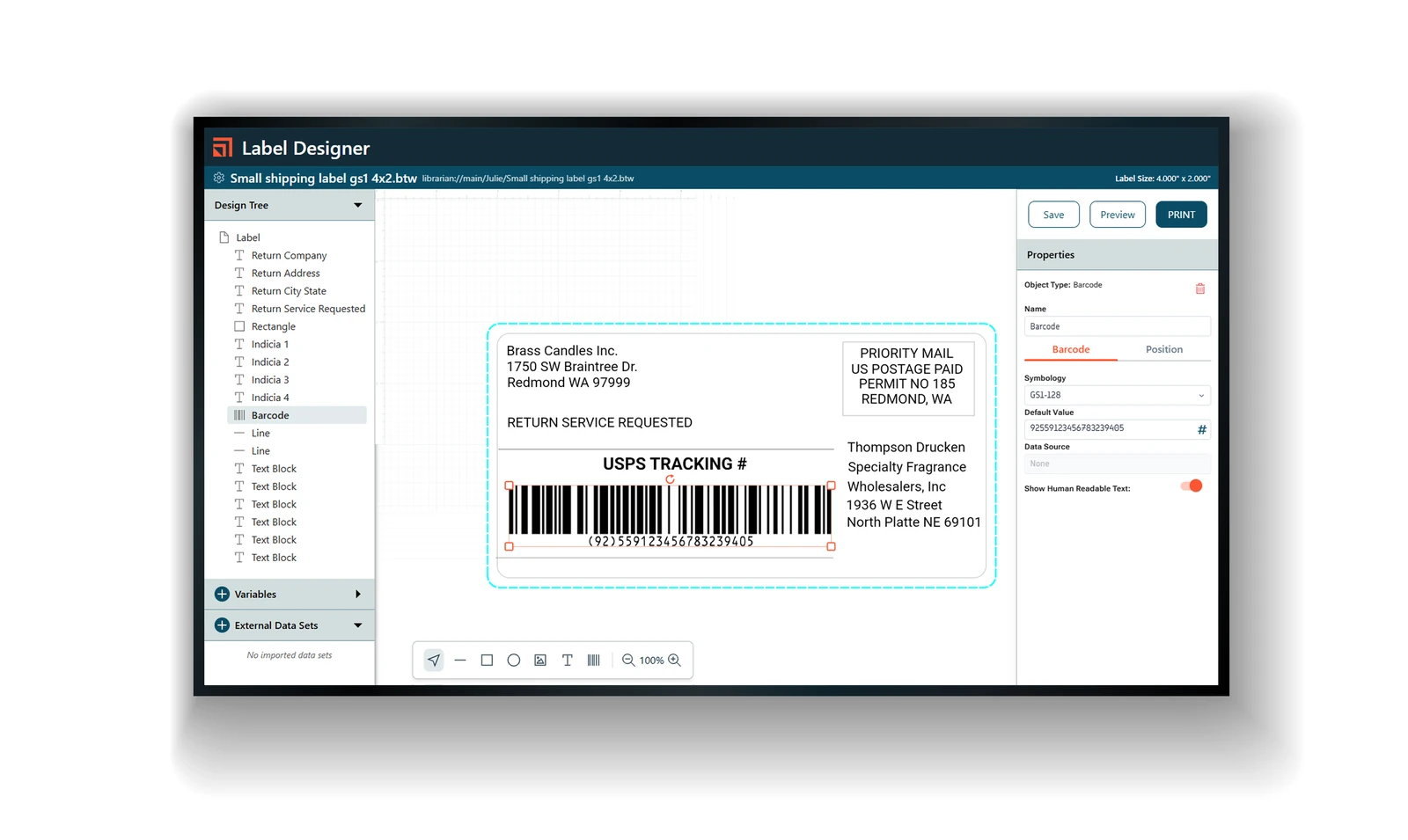
Task: Select Indicia 3 in the Design Tree
Action: 269,380
